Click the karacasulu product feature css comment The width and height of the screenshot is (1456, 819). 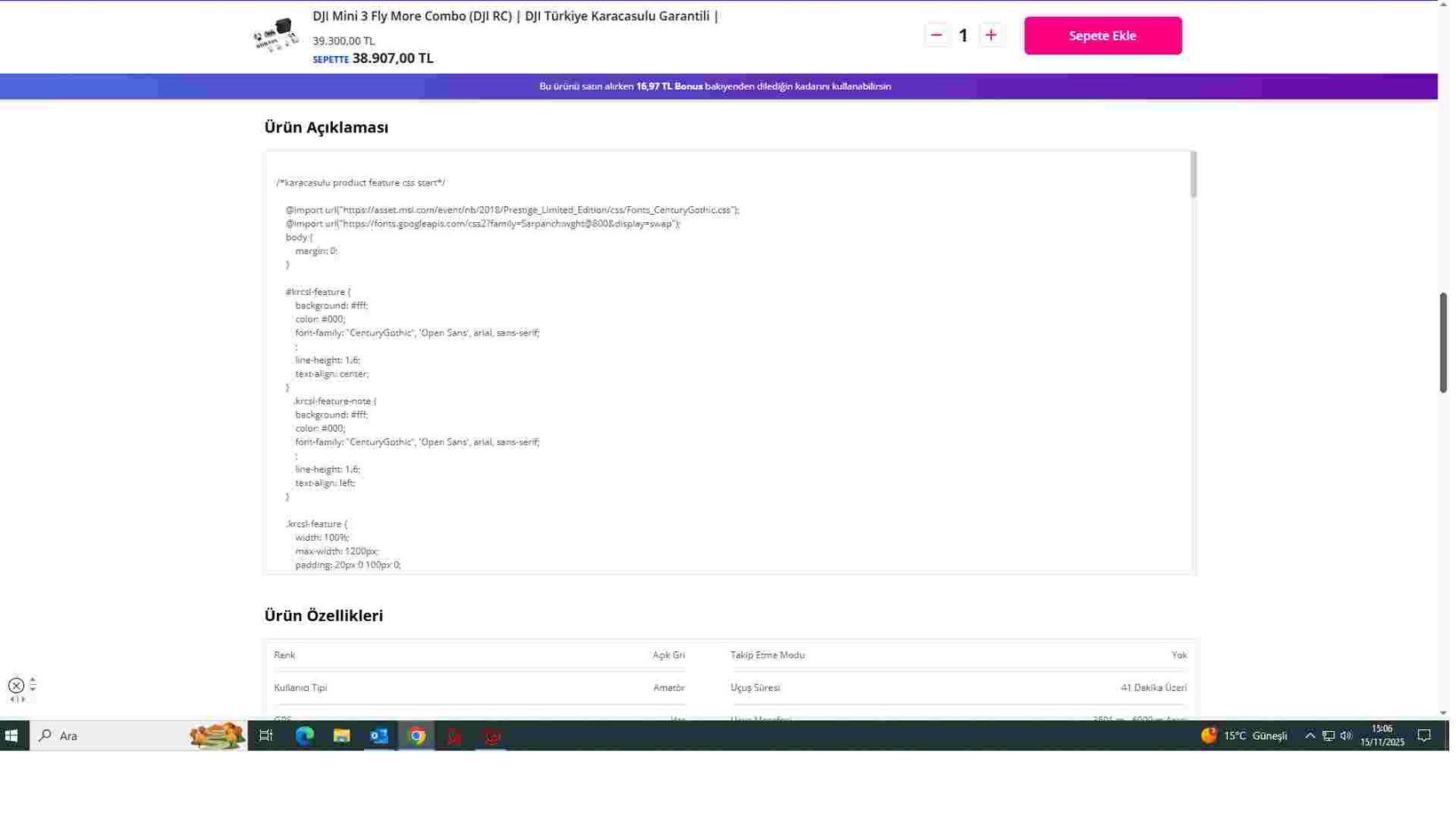(x=362, y=183)
